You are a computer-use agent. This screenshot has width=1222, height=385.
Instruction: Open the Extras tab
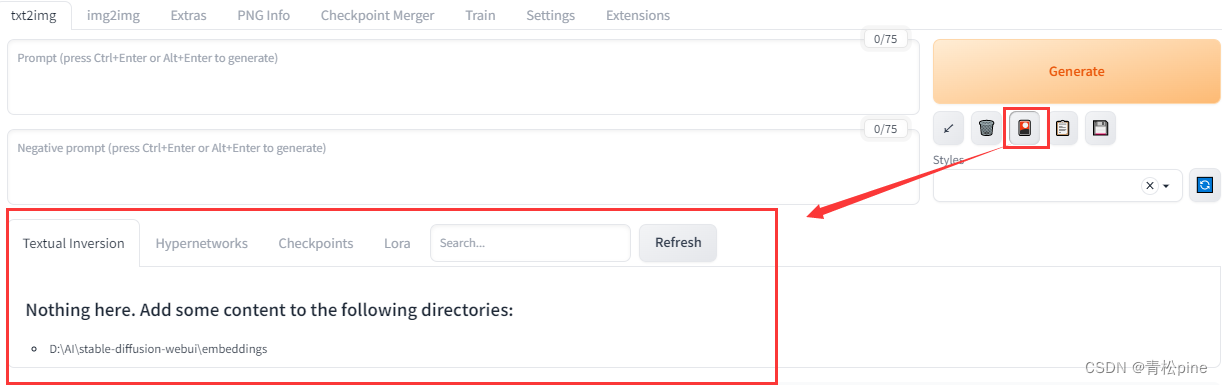(x=189, y=15)
